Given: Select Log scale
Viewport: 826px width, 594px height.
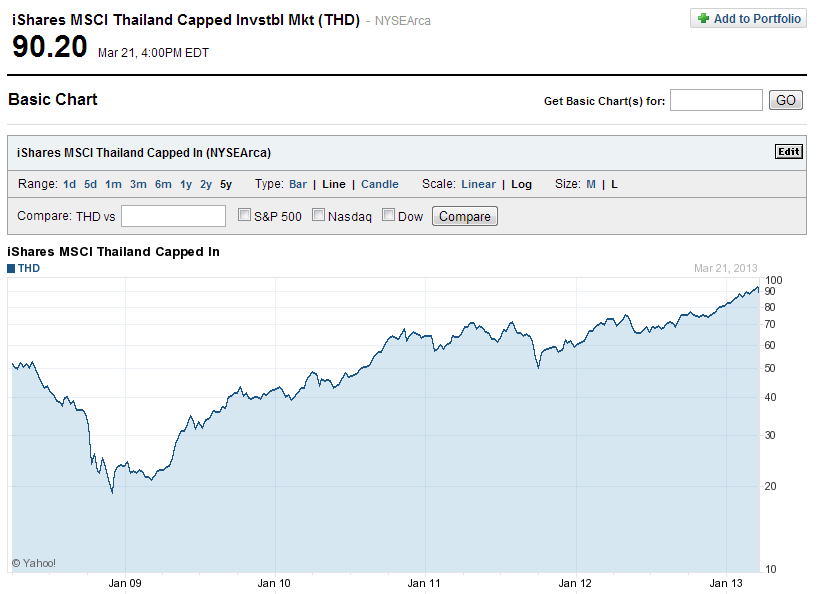Looking at the screenshot, I should (x=522, y=184).
